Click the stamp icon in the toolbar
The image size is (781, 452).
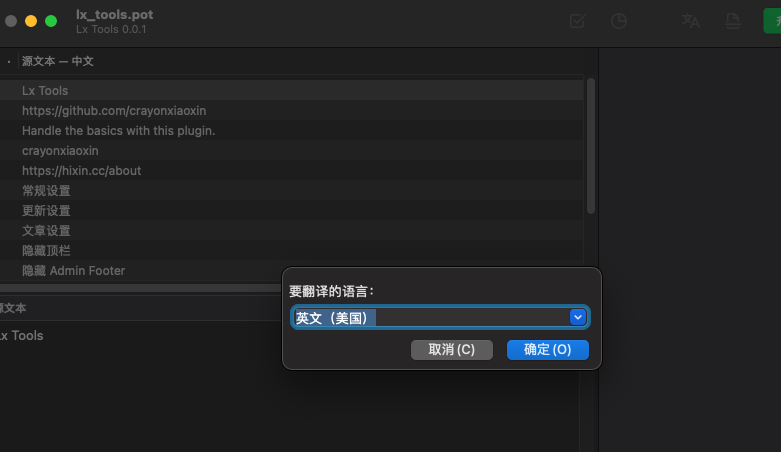[733, 21]
